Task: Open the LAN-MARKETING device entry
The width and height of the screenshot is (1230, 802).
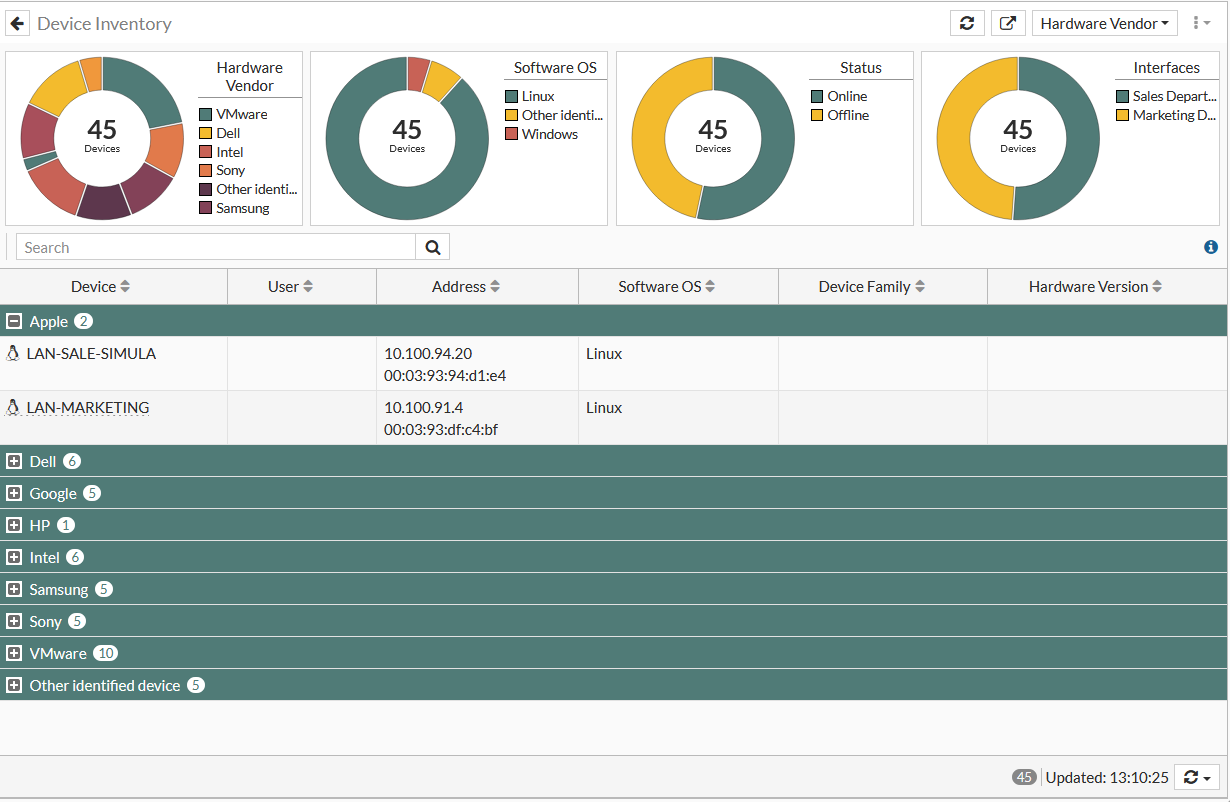Action: point(88,408)
